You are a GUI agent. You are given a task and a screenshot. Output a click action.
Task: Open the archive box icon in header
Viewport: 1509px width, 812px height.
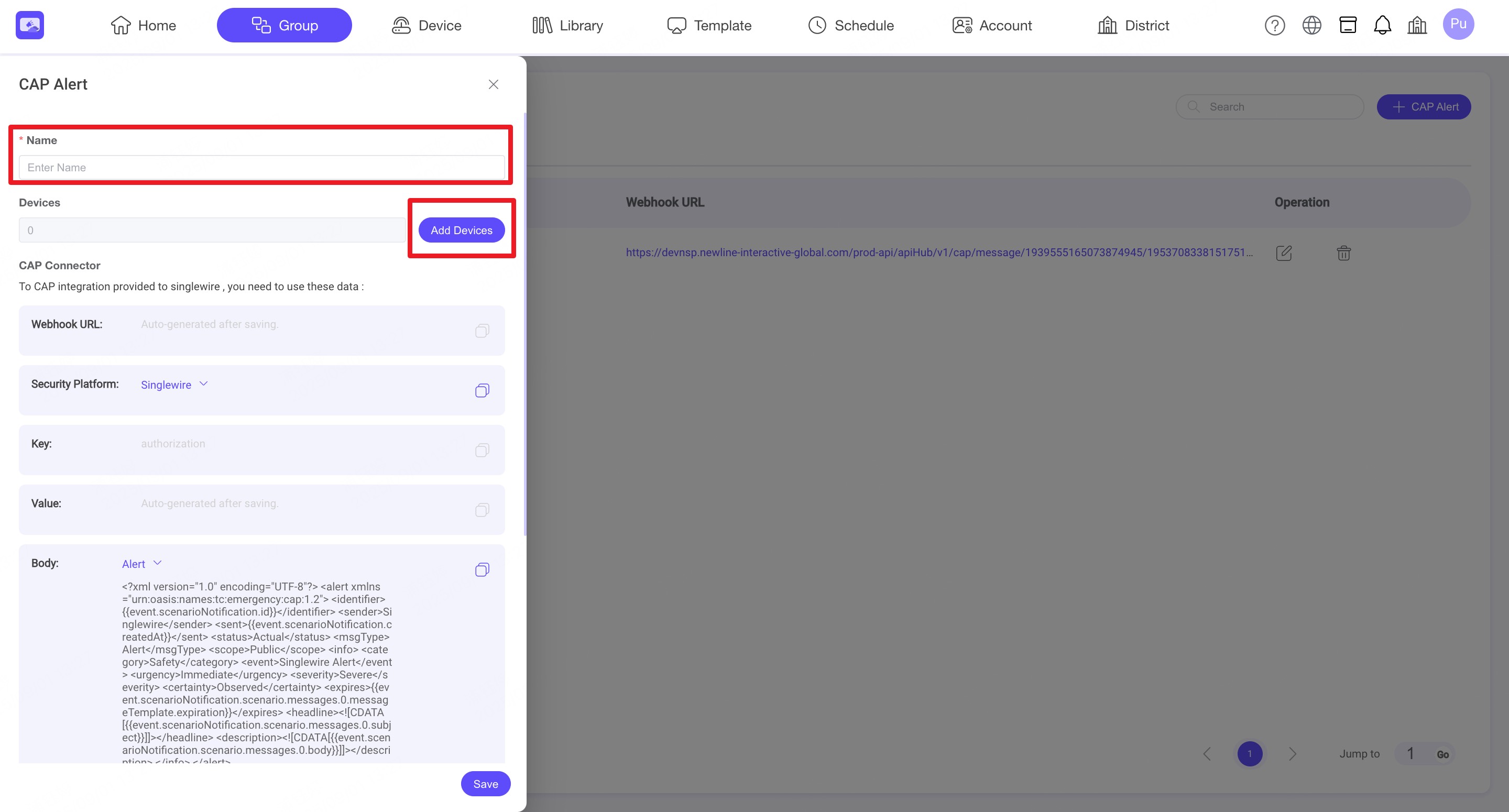[x=1347, y=25]
